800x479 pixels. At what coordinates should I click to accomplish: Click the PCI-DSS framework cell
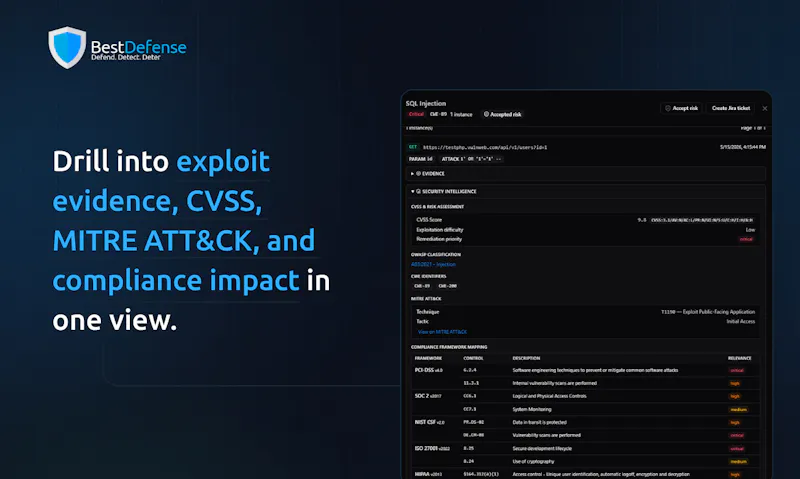429,370
